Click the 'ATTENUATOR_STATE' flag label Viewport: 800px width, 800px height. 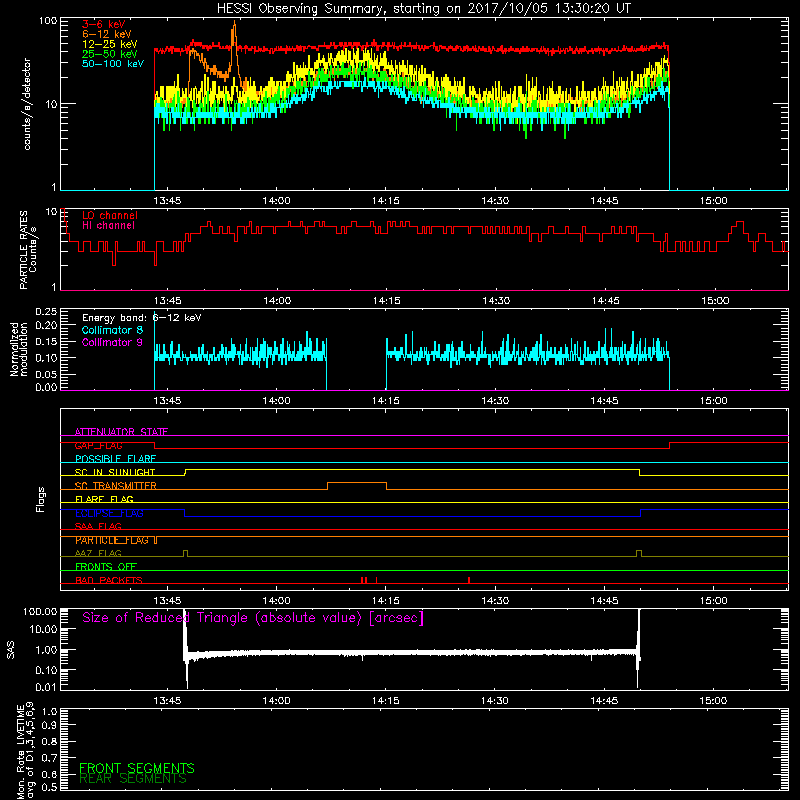tap(121, 432)
